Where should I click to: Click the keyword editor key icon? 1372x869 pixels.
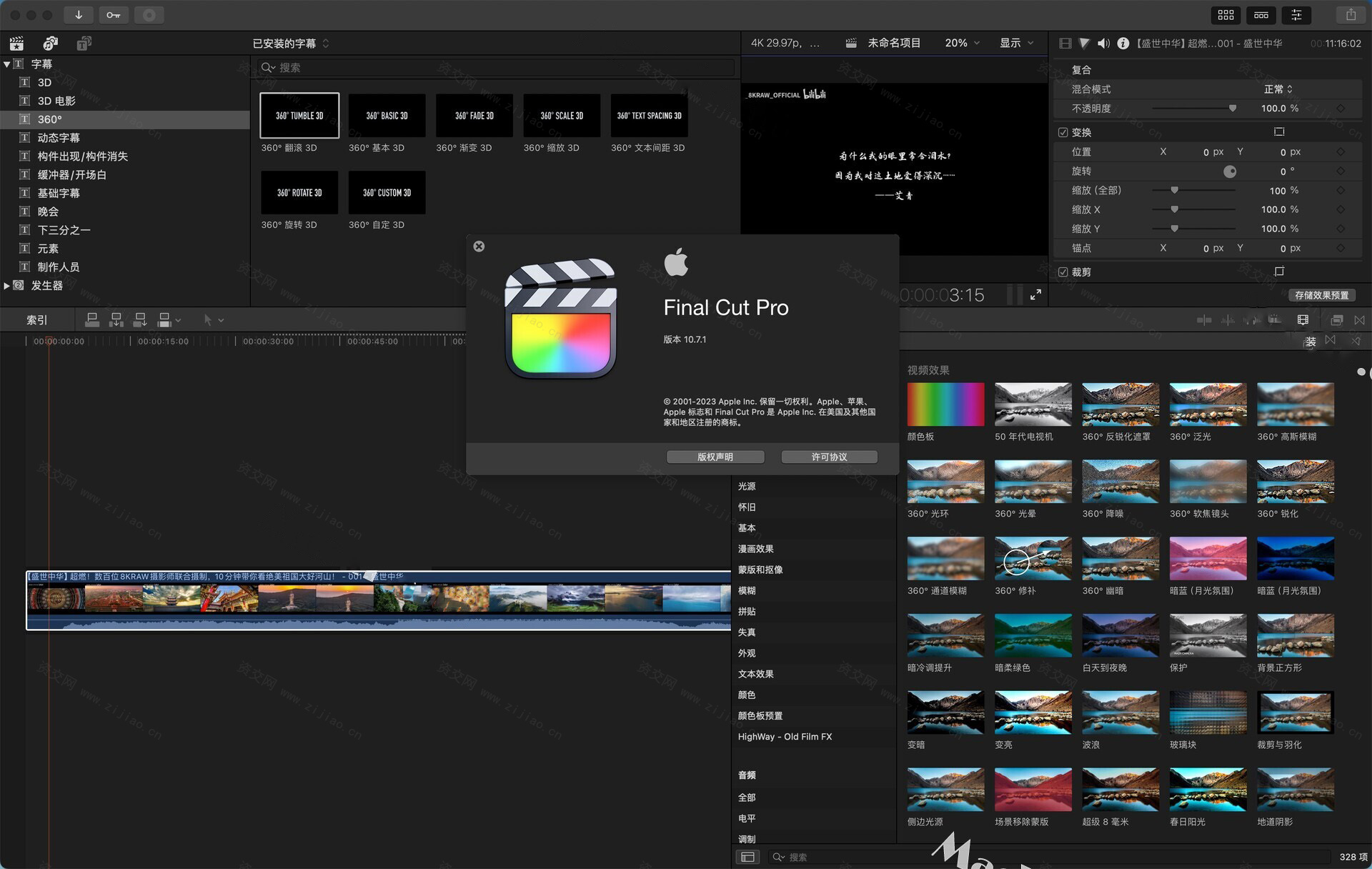click(x=114, y=15)
